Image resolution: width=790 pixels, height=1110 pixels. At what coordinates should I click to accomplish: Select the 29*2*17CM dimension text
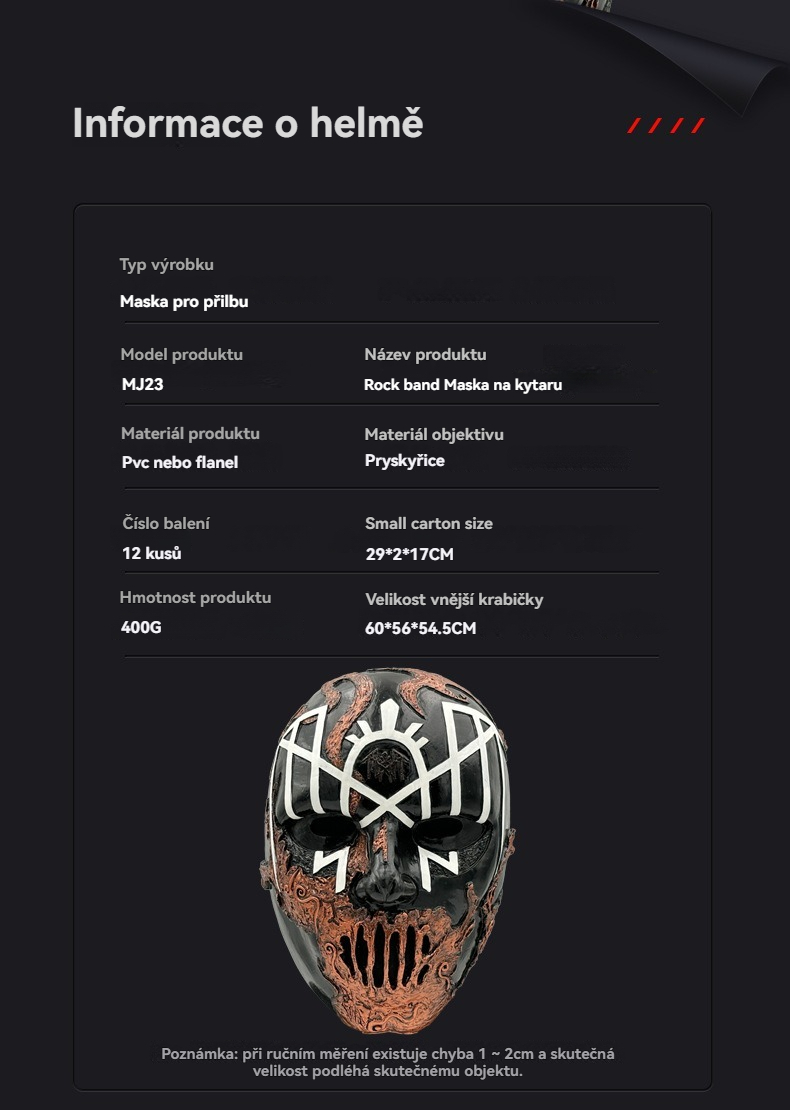coord(409,554)
